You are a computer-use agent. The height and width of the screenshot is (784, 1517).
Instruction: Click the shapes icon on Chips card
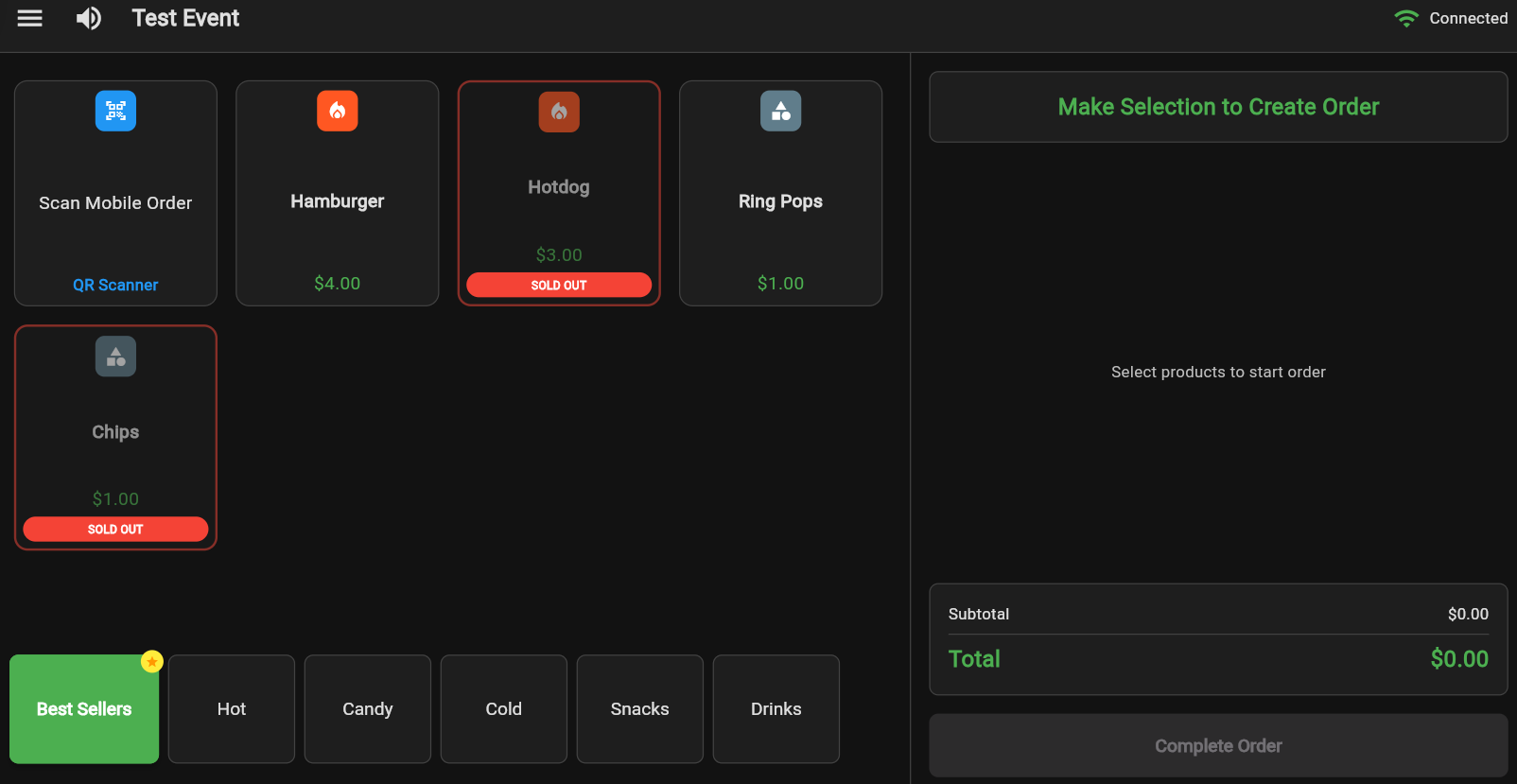115,357
